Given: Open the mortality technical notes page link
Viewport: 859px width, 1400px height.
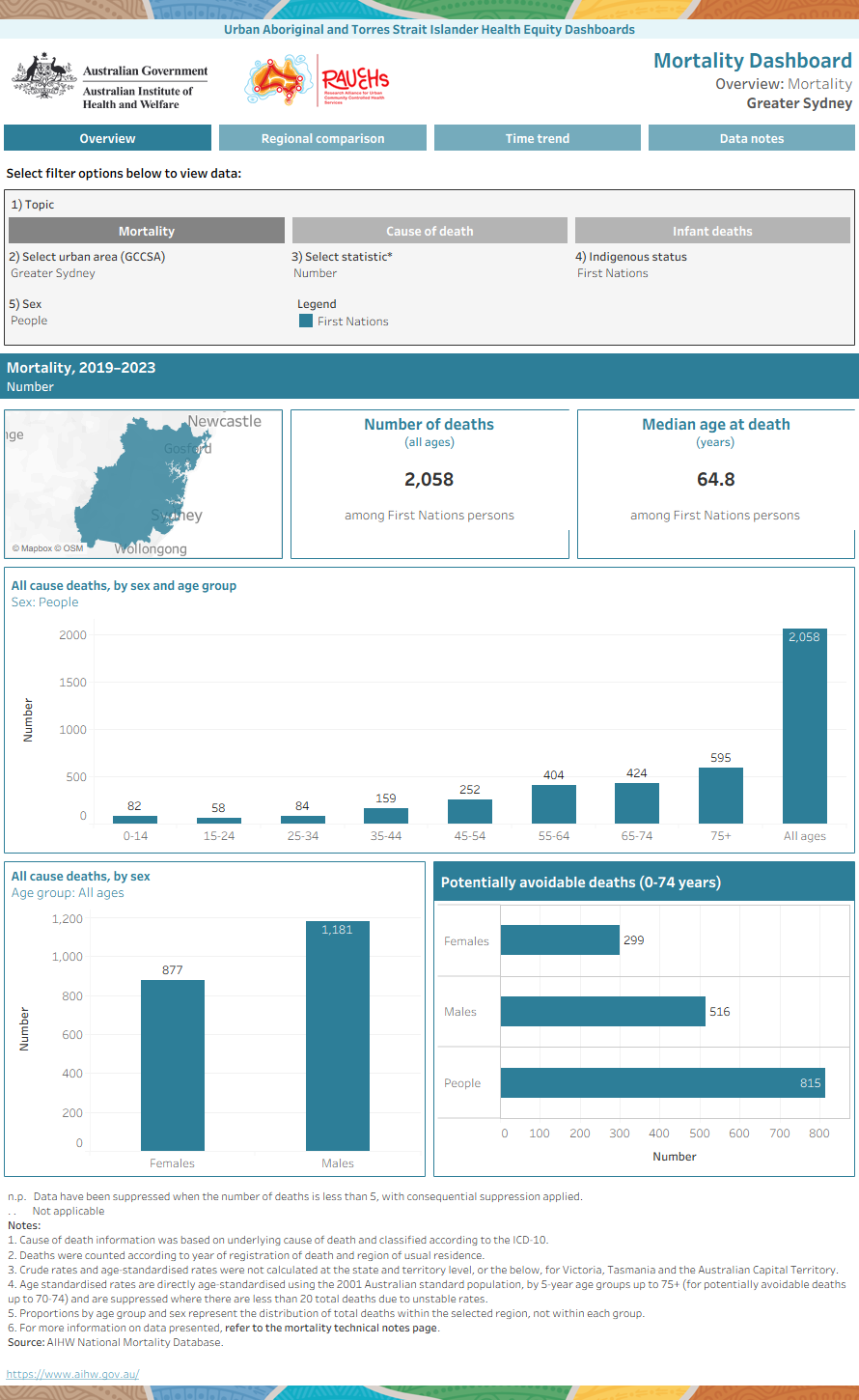Looking at the screenshot, I should coord(331,1328).
